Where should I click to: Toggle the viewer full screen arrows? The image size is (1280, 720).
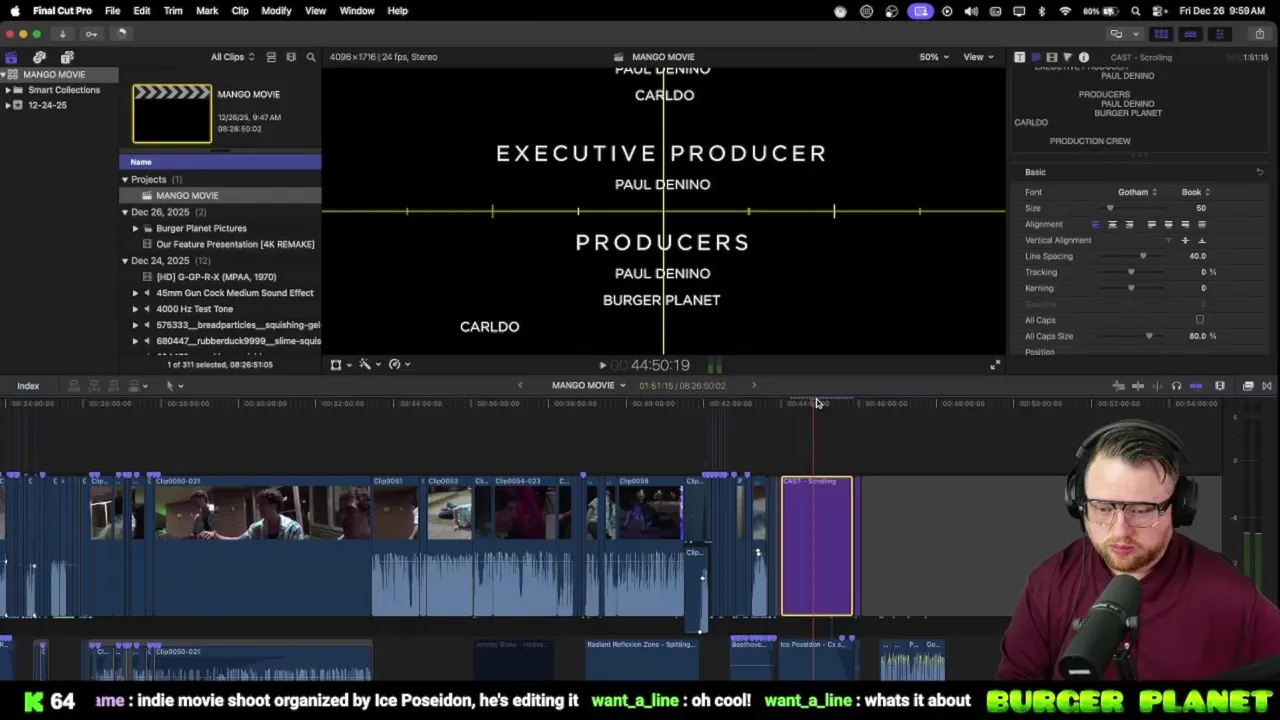995,366
